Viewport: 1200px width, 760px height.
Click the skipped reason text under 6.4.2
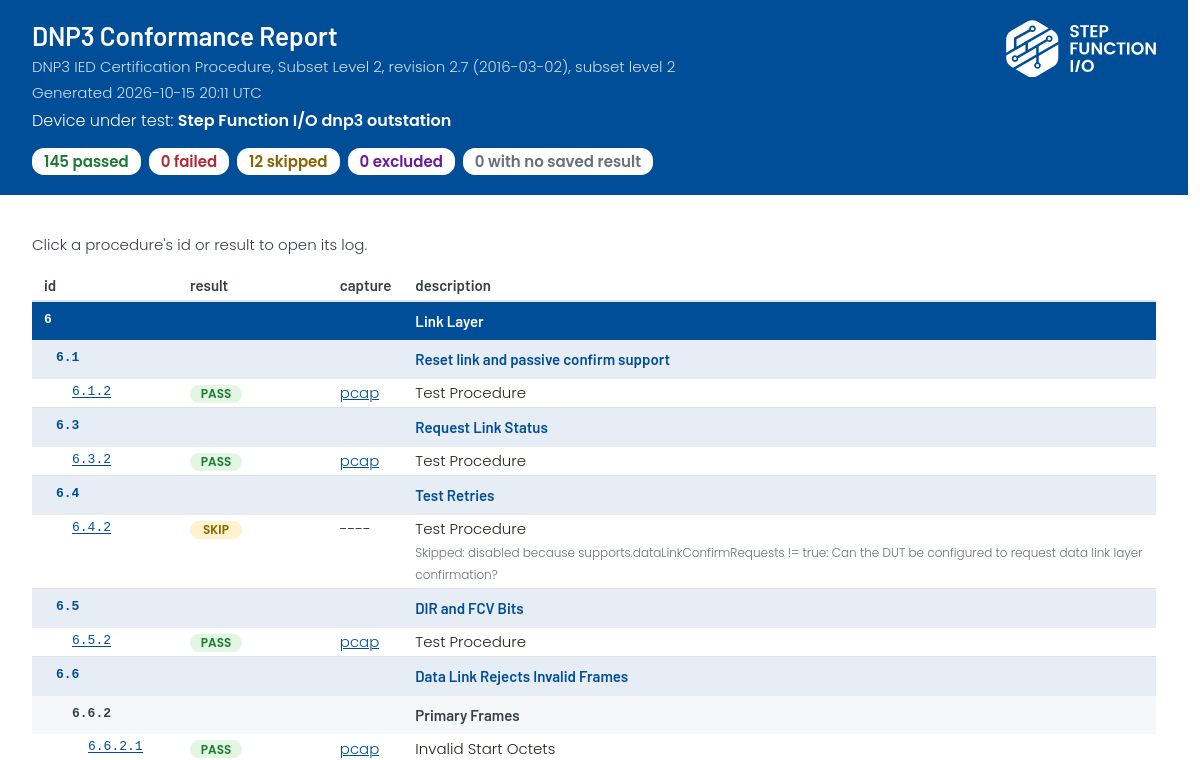click(779, 564)
